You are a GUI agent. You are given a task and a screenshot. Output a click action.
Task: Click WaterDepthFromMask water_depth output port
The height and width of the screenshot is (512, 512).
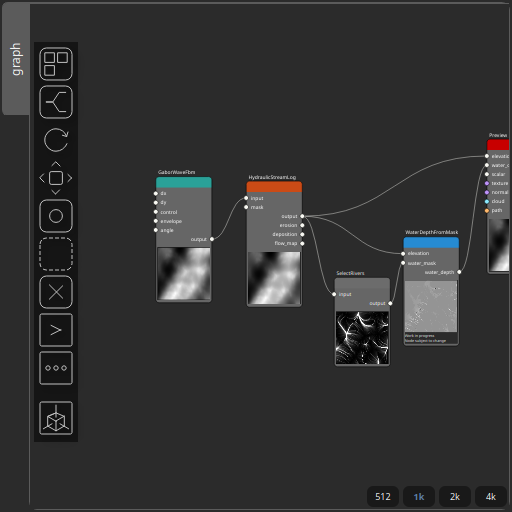459,272
